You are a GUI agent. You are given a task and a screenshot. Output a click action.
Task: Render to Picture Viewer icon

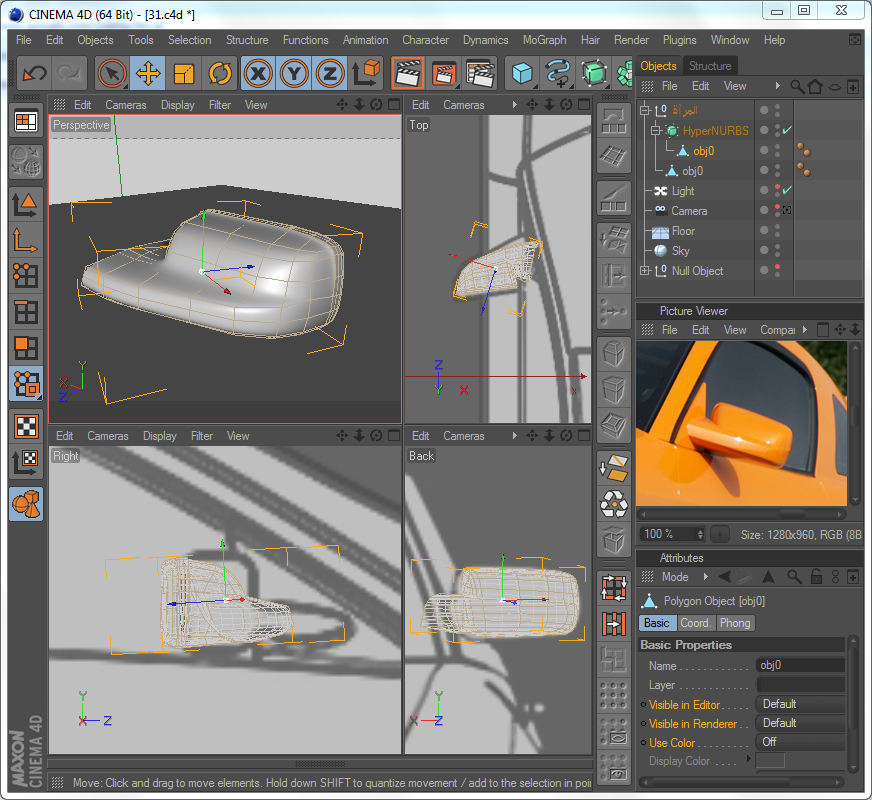[444, 73]
